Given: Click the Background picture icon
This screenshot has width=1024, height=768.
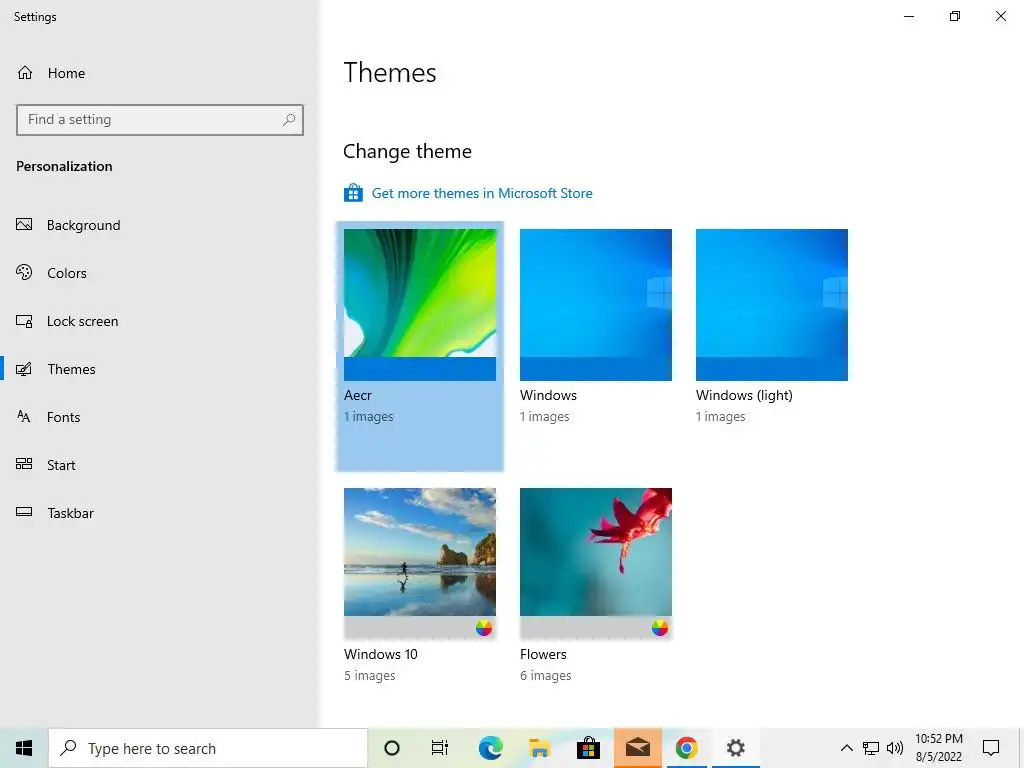Looking at the screenshot, I should (24, 225).
